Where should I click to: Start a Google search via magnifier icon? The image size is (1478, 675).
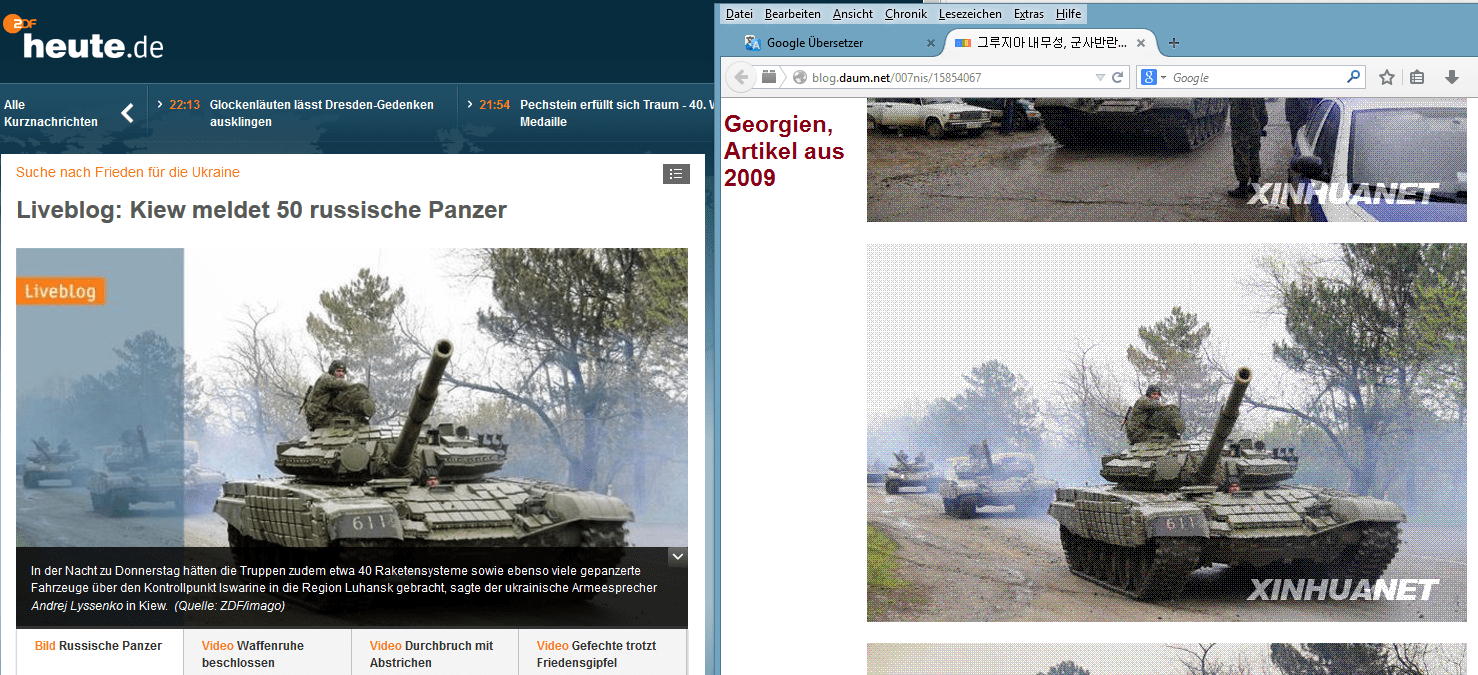point(1353,77)
